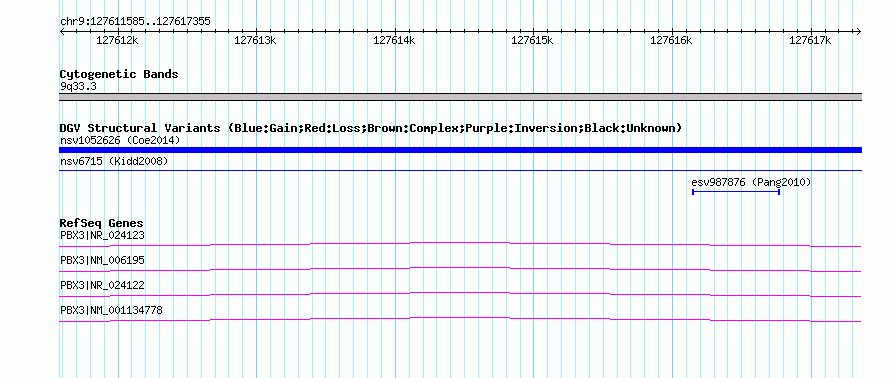Click the gray 9q33.3 cytoband bar
The width and height of the screenshot is (890, 378).
460,97
